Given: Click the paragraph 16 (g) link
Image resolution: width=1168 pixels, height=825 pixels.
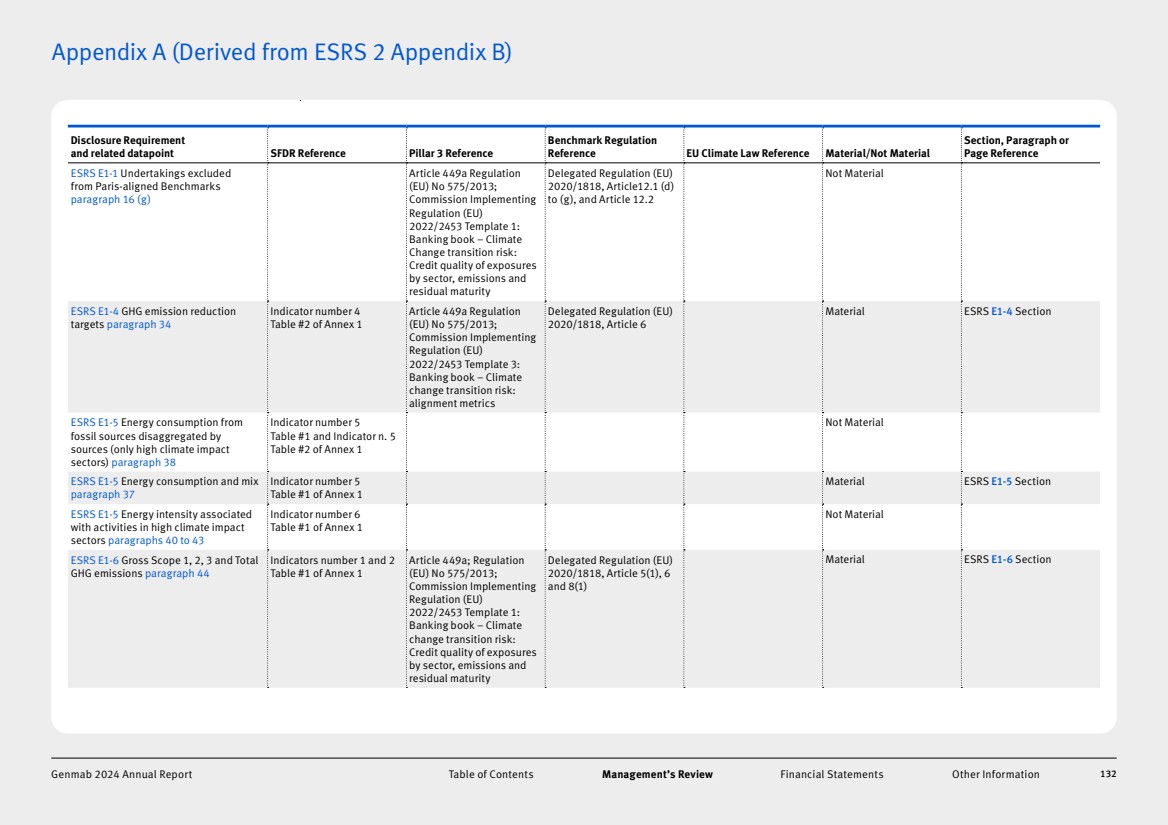Looking at the screenshot, I should pos(110,200).
